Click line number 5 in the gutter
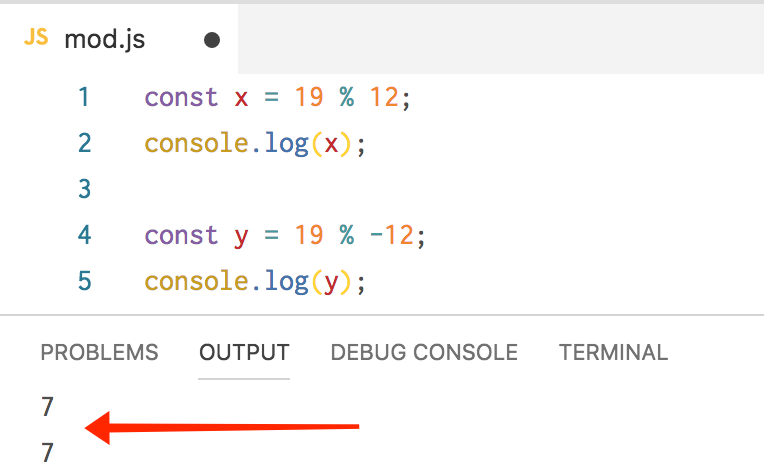This screenshot has height=472, width=764. point(84,281)
